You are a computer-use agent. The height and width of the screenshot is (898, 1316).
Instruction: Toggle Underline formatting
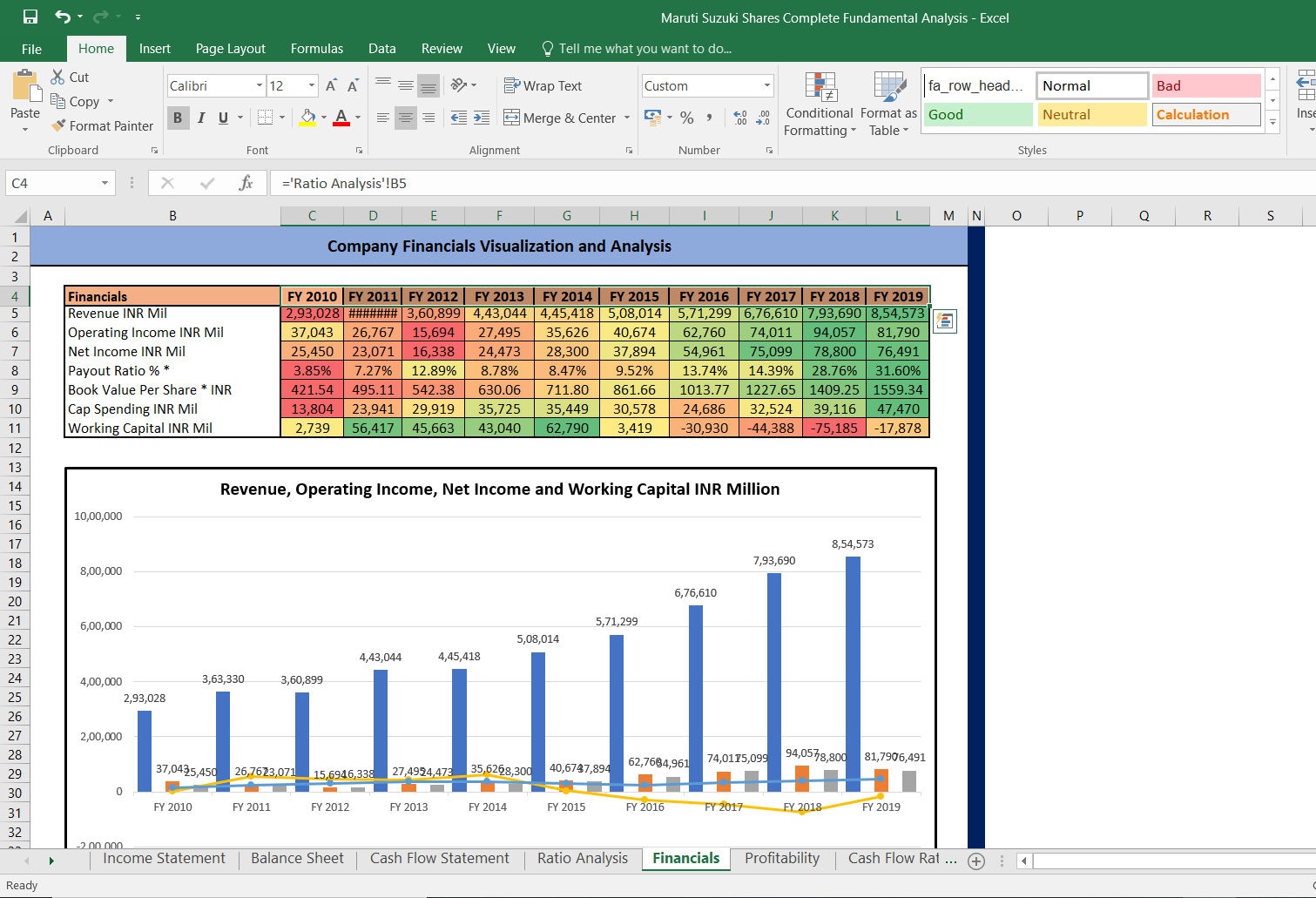224,118
